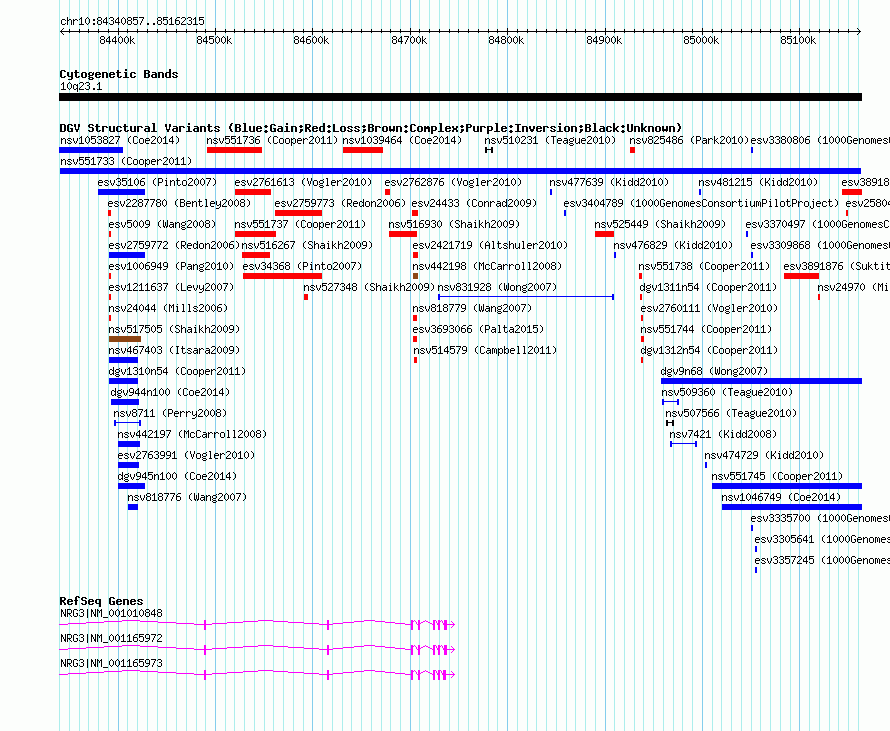
Task: Click nsv477639 (Kidd2010) label
Action: click(x=609, y=182)
